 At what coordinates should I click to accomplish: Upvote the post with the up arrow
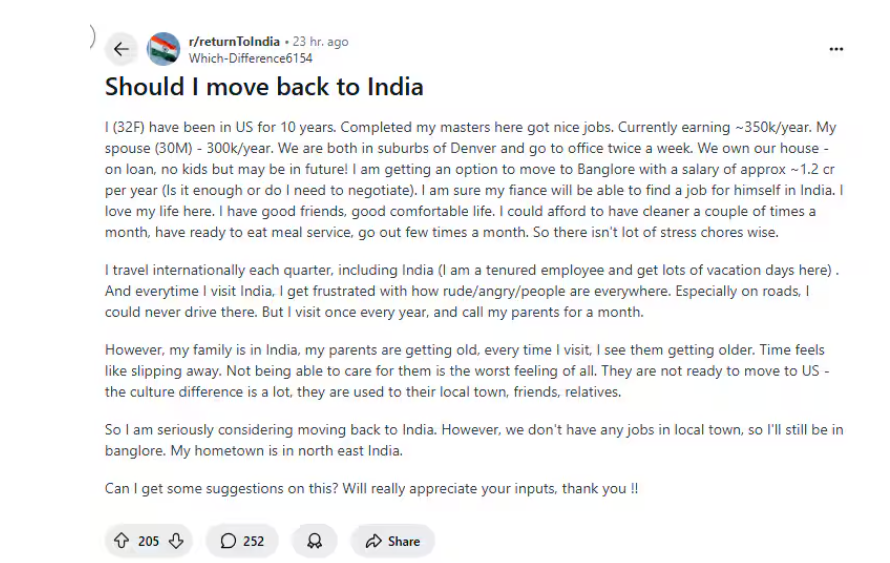(122, 541)
